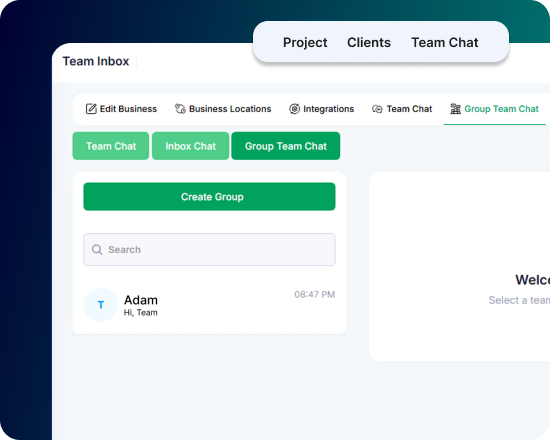Click the Business Locations map pin icon
This screenshot has width=550, height=440.
pos(180,109)
